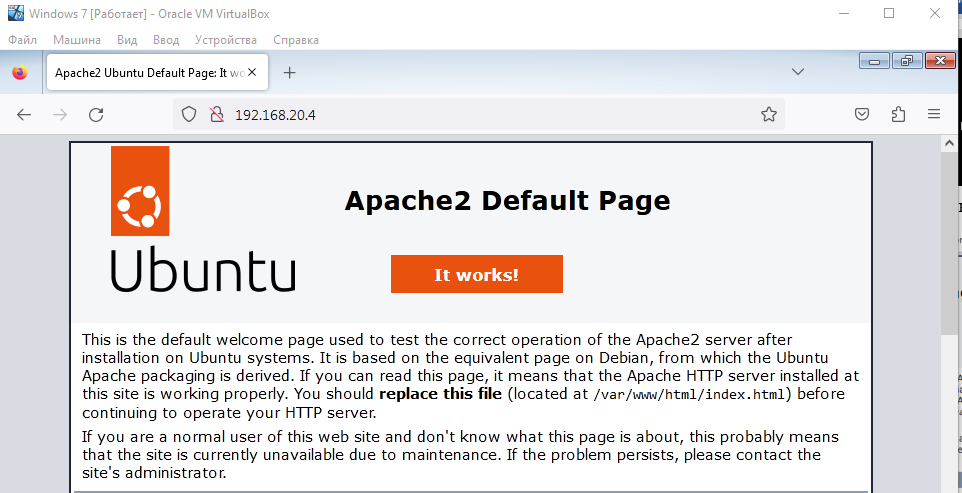962x493 pixels.
Task: Minimize the VirtualBox host window
Action: [x=844, y=13]
